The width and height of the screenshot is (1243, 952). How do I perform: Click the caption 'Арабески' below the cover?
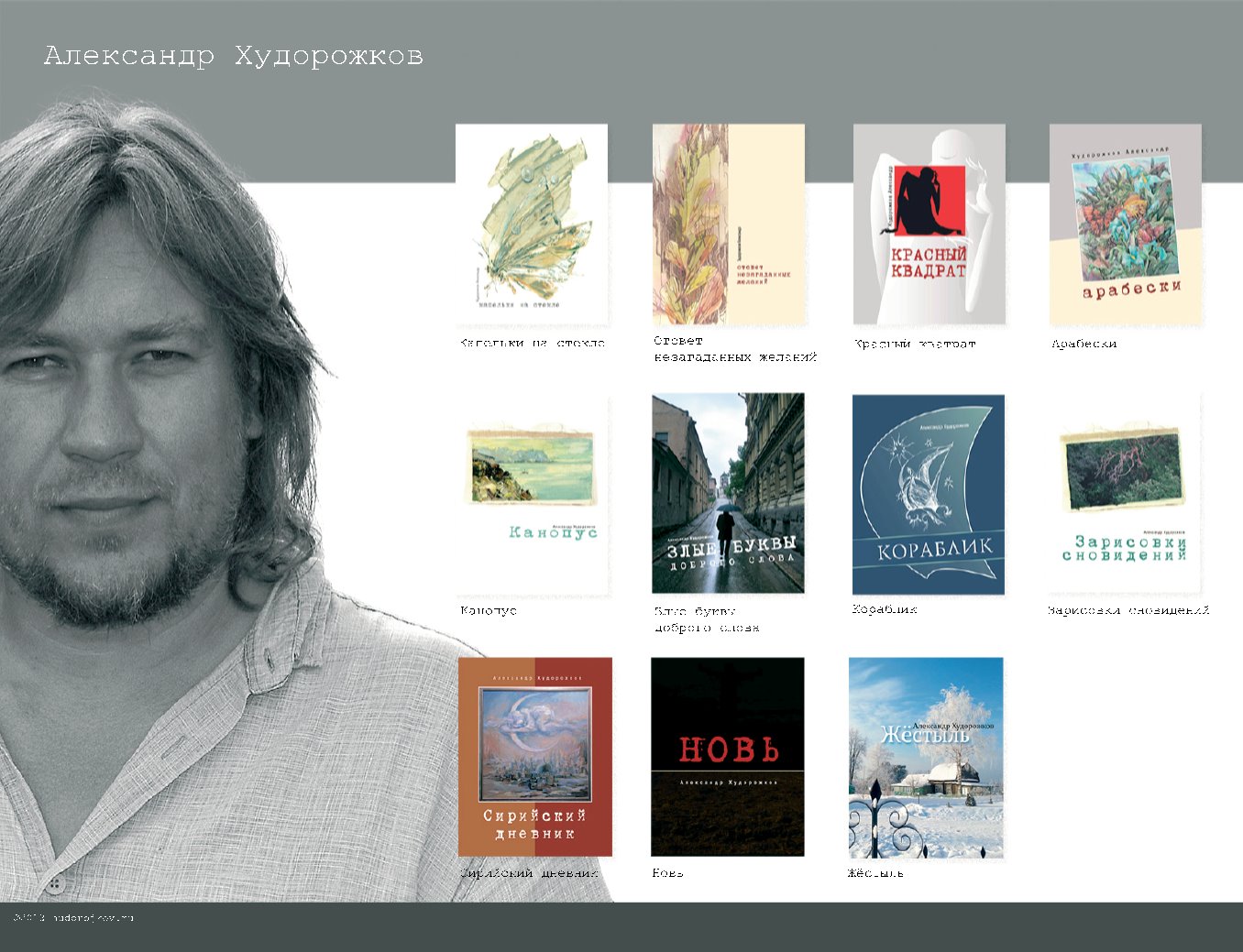[x=1084, y=344]
